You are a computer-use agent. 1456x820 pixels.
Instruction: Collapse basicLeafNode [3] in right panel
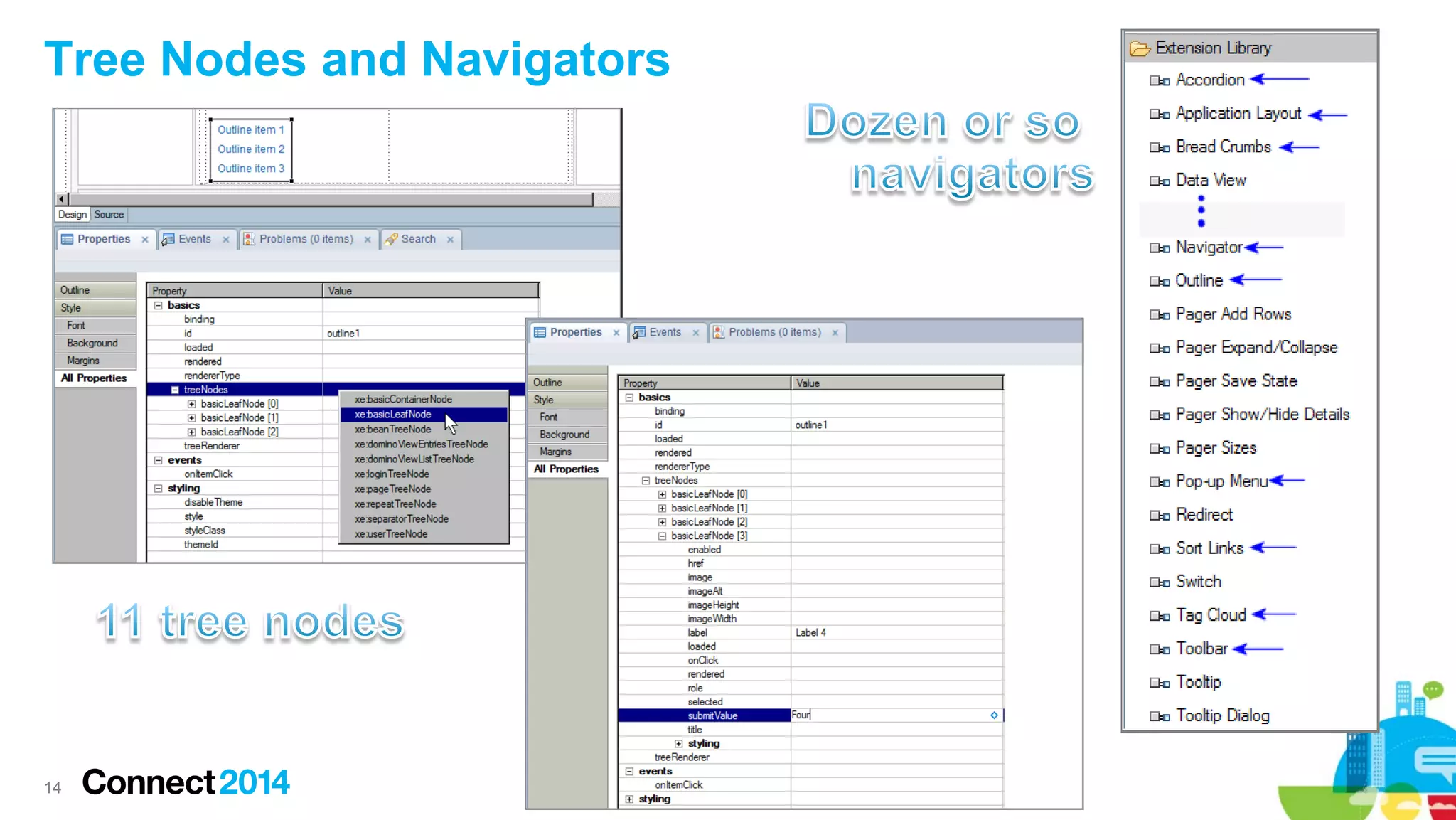[662, 536]
